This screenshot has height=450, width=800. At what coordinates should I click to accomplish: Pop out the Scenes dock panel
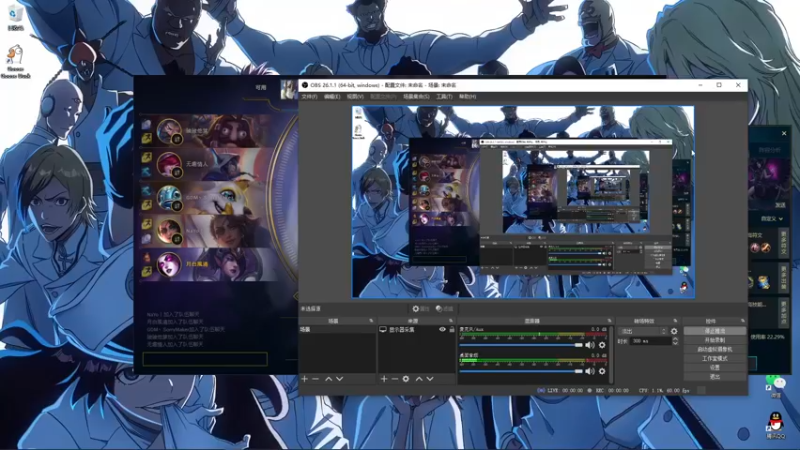(x=371, y=321)
